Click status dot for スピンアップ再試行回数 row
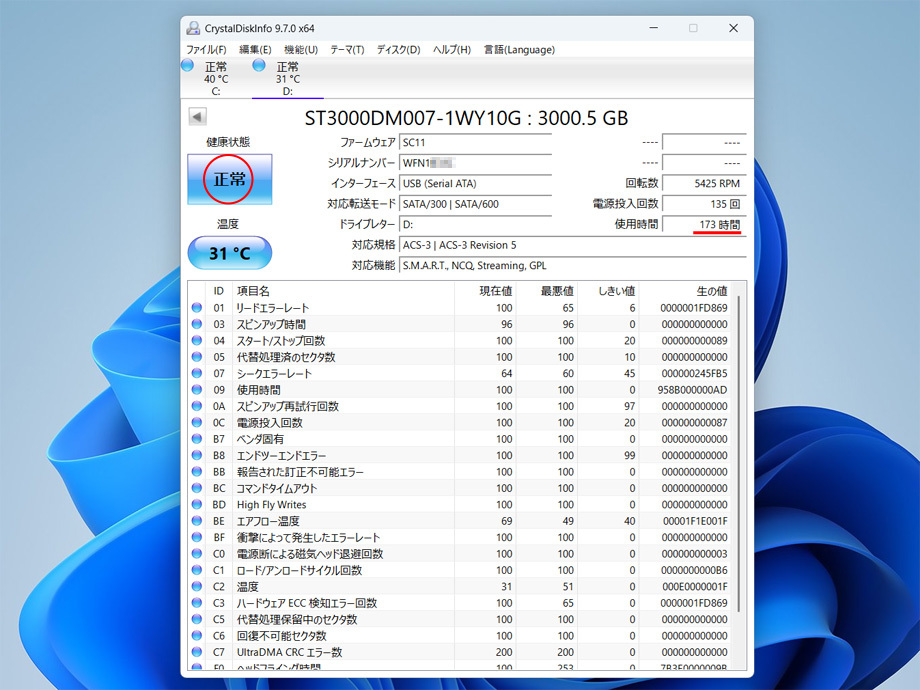920x690 pixels. 197,406
